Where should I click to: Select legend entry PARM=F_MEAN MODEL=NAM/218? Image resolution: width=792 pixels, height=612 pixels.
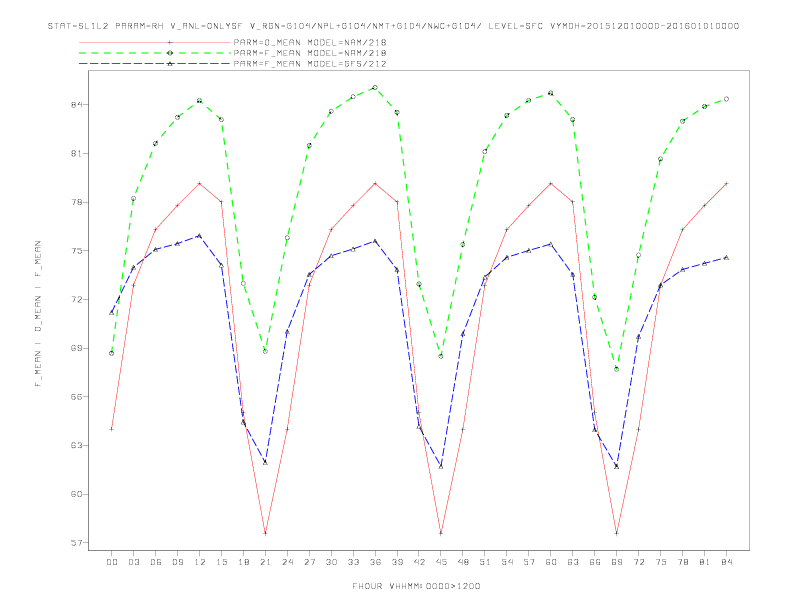click(x=310, y=53)
